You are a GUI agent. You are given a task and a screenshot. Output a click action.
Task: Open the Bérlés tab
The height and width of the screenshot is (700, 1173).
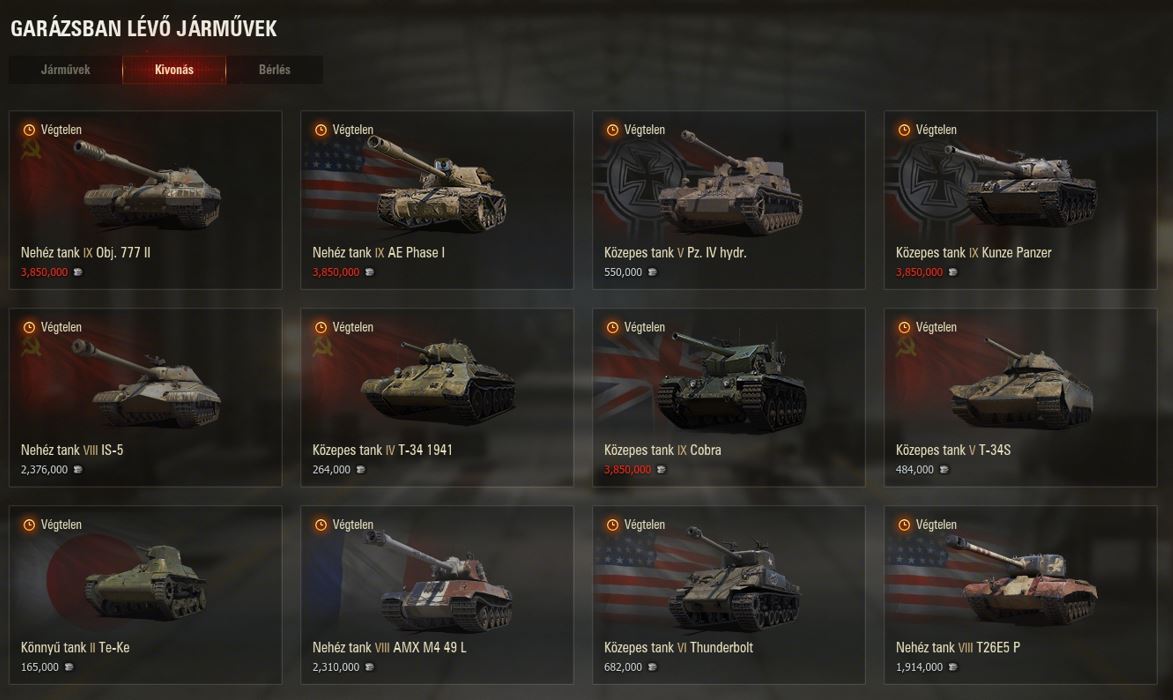tap(275, 70)
